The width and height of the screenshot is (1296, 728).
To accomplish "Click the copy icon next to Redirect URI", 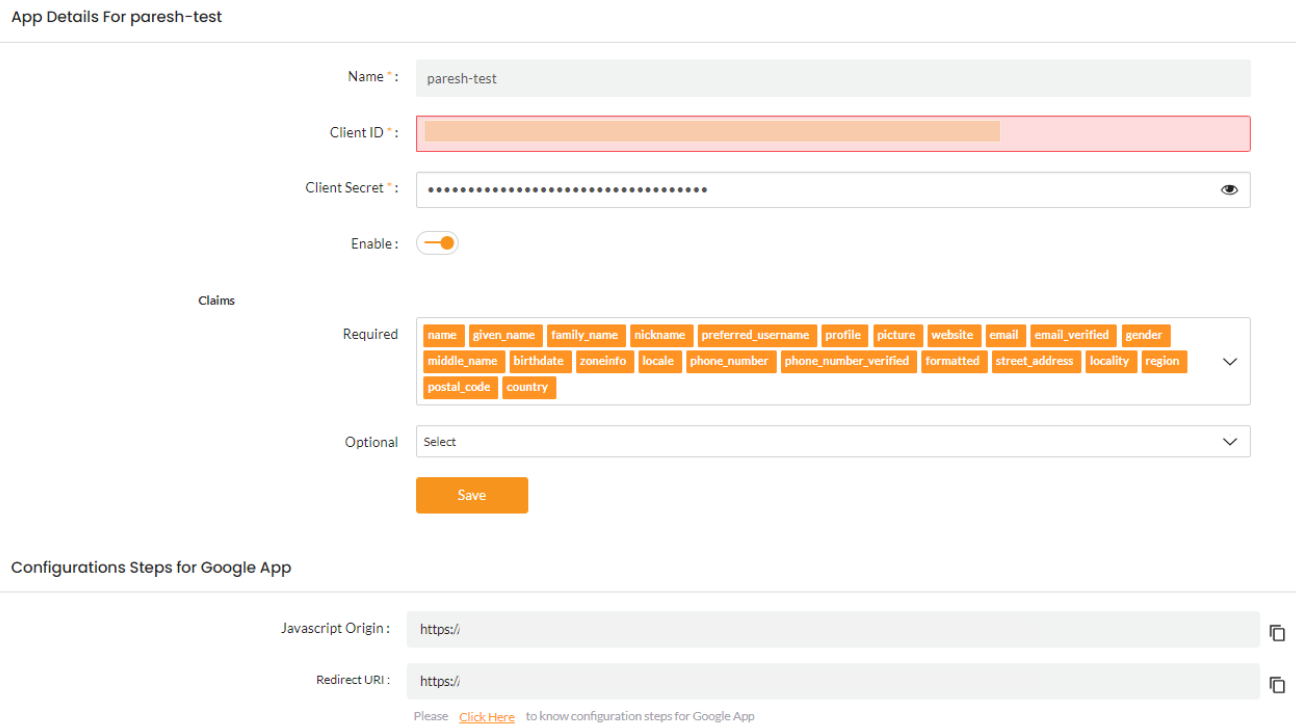I will pos(1277,684).
